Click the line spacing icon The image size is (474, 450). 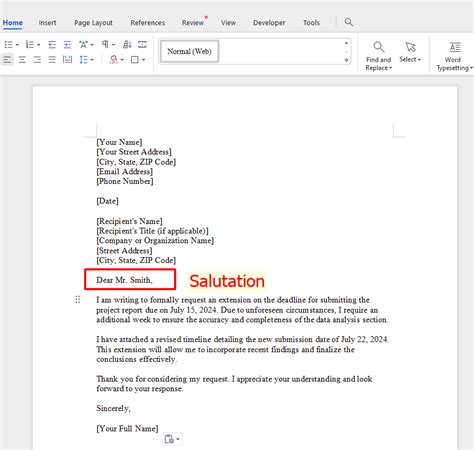point(83,60)
